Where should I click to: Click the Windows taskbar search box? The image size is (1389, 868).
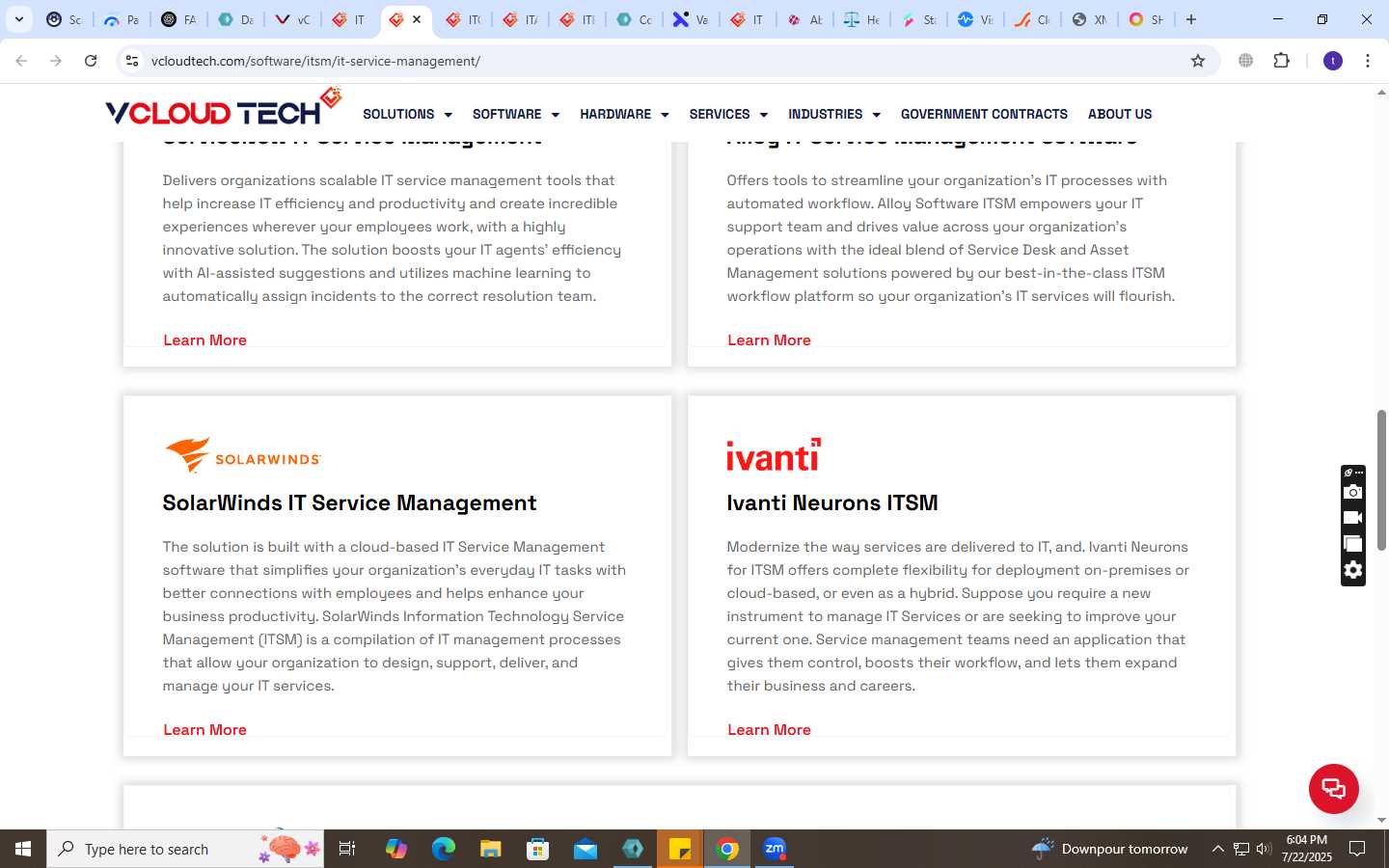point(185,849)
